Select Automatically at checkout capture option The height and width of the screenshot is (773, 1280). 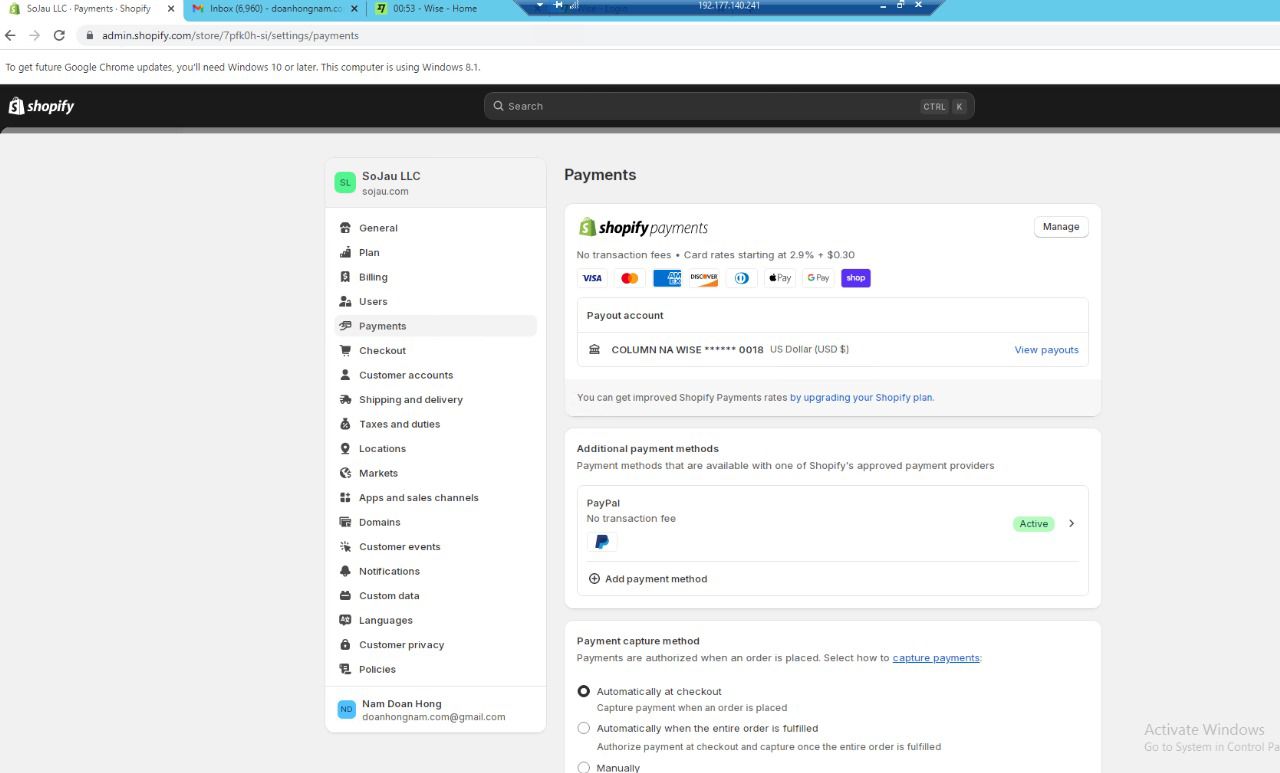(584, 691)
